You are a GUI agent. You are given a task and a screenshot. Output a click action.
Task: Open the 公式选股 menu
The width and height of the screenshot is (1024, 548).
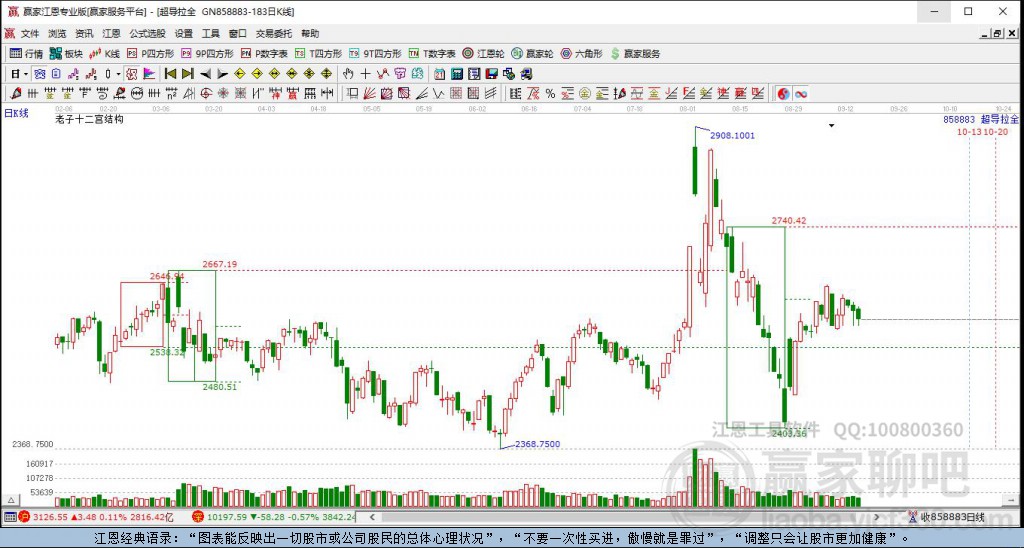[x=148, y=33]
